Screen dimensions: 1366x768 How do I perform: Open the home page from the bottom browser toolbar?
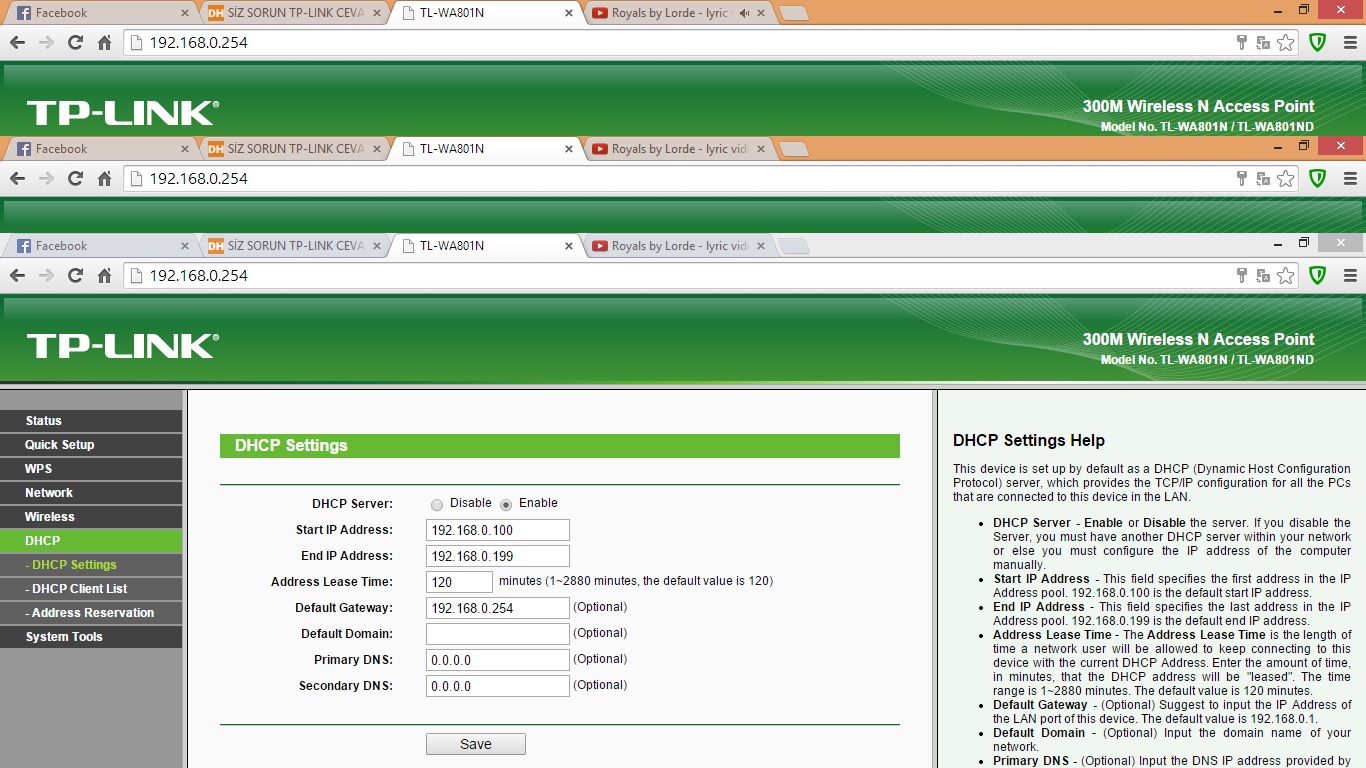pyautogui.click(x=104, y=276)
